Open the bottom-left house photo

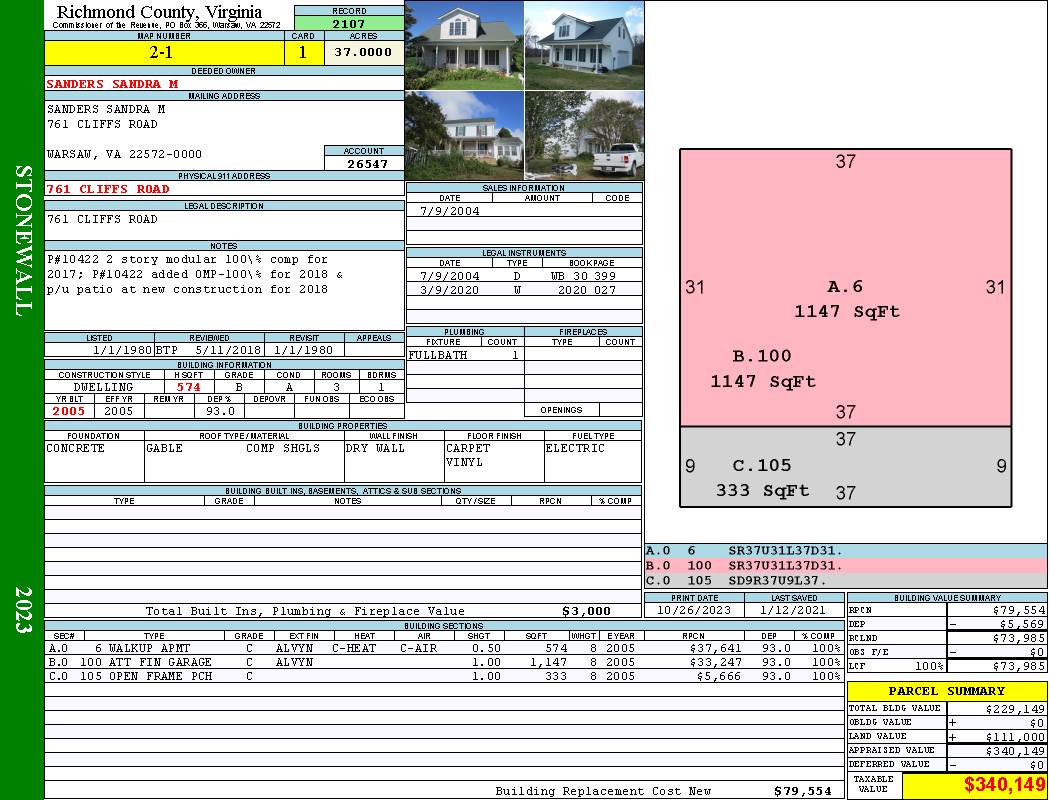[465, 136]
